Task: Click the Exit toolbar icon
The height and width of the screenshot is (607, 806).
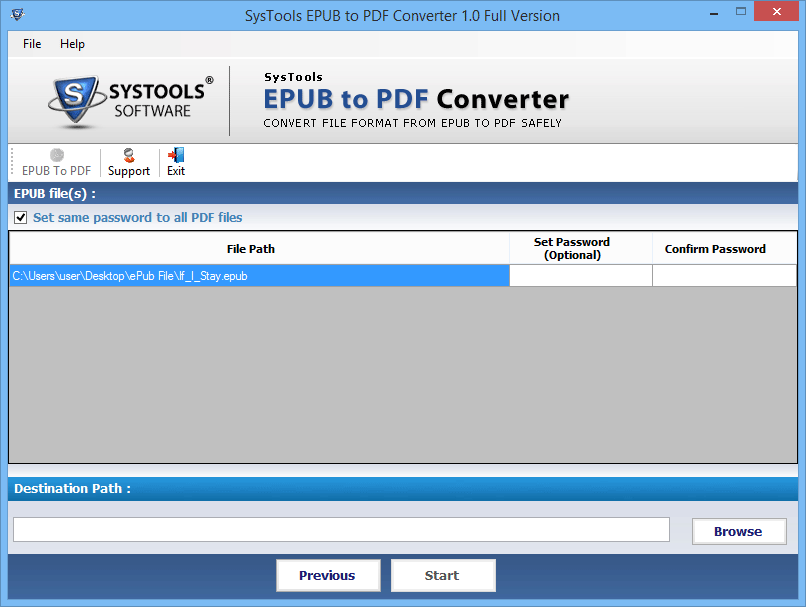Action: click(176, 162)
